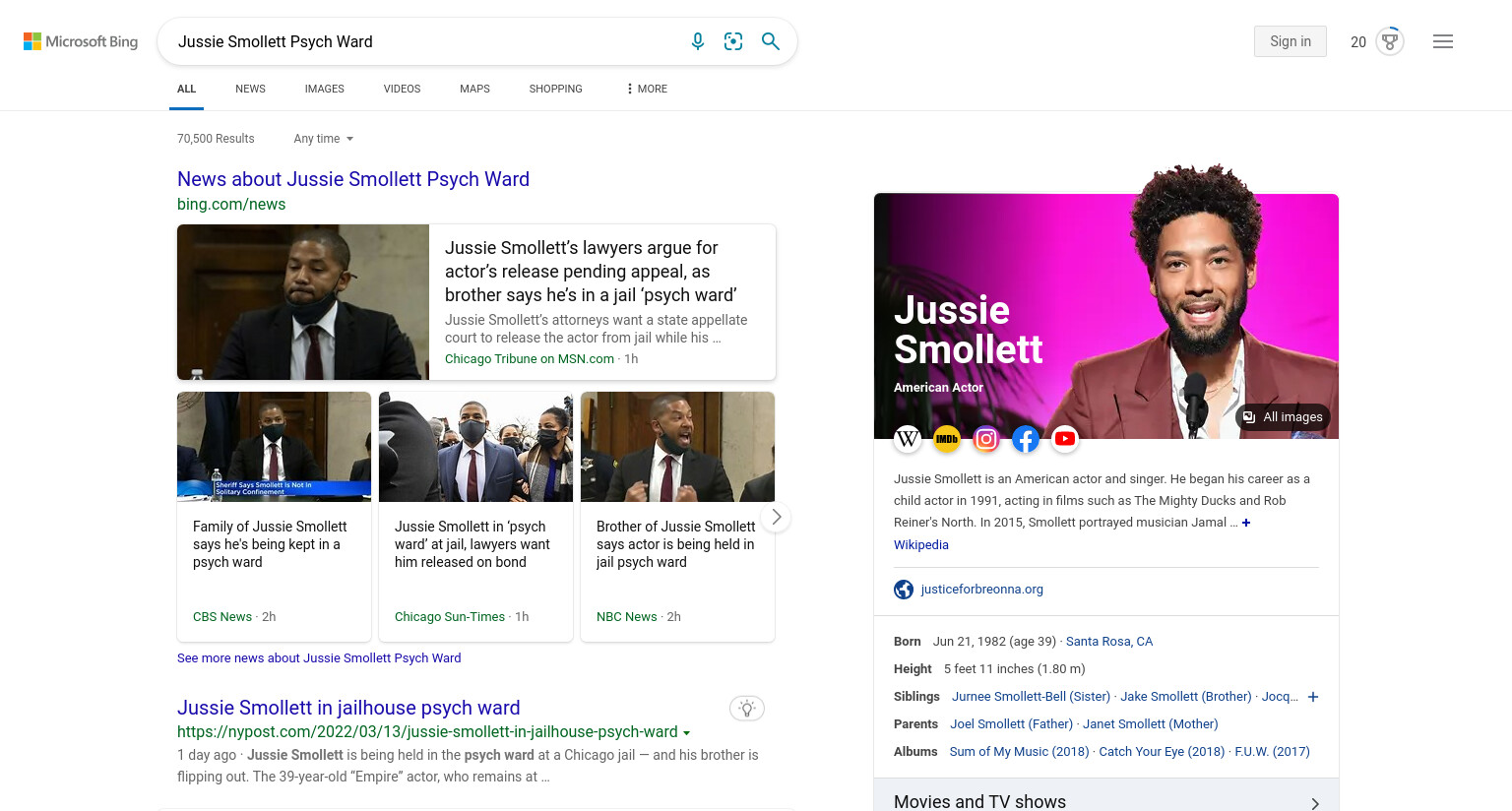The image size is (1512, 811).
Task: Open Chicago Sun-Times story thumbnail
Action: (x=475, y=447)
